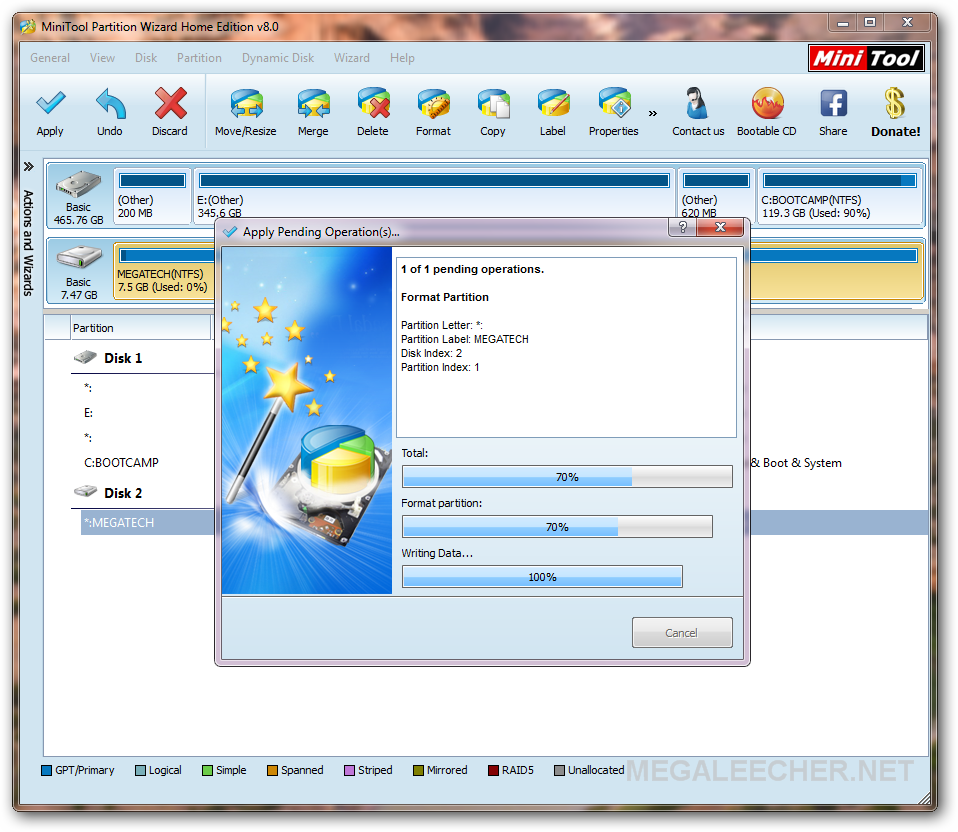Viewport: 958px width, 832px height.
Task: Open partition Properties icon
Action: [614, 103]
